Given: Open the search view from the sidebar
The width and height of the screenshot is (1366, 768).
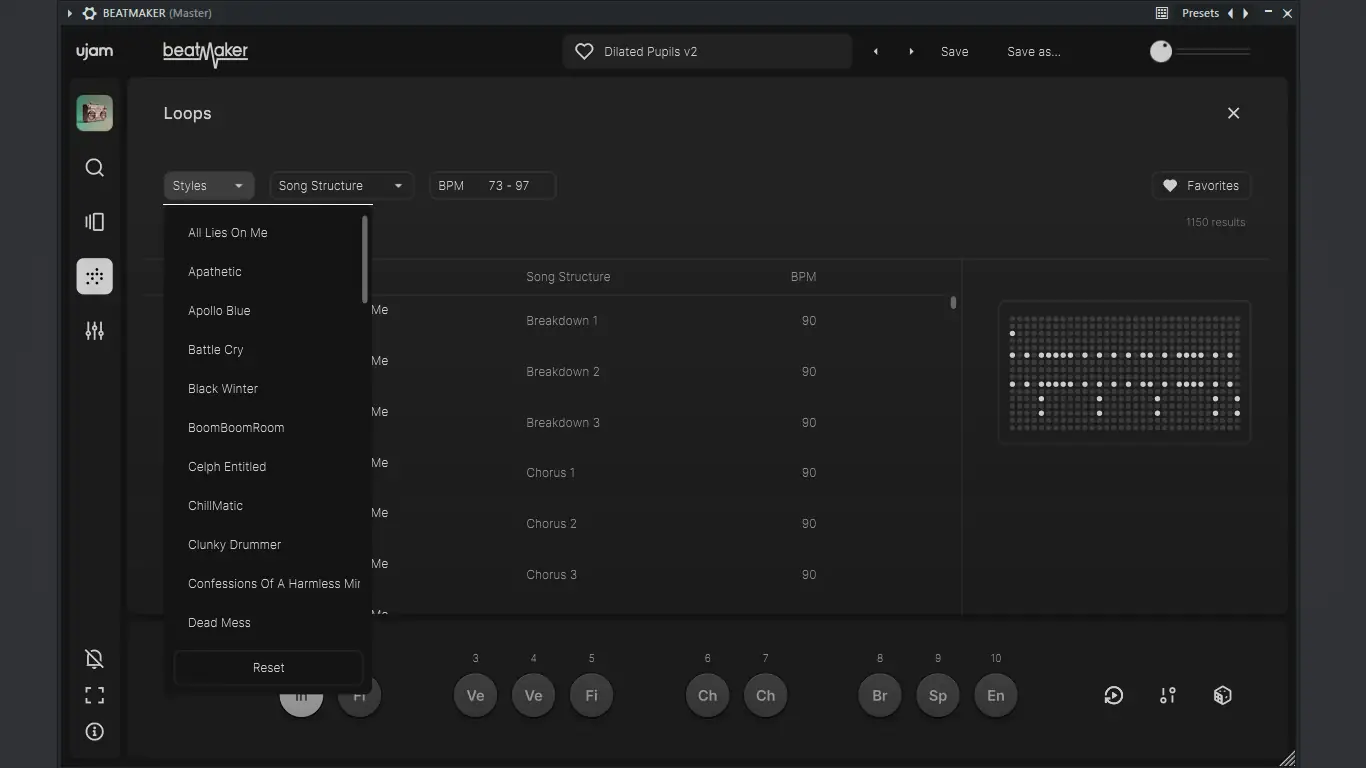Looking at the screenshot, I should [x=94, y=168].
